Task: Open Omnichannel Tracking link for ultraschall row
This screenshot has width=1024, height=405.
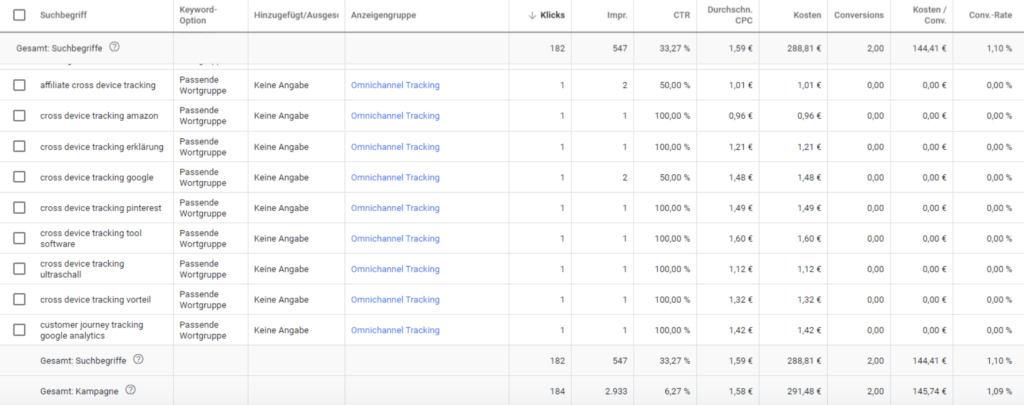Action: [395, 269]
